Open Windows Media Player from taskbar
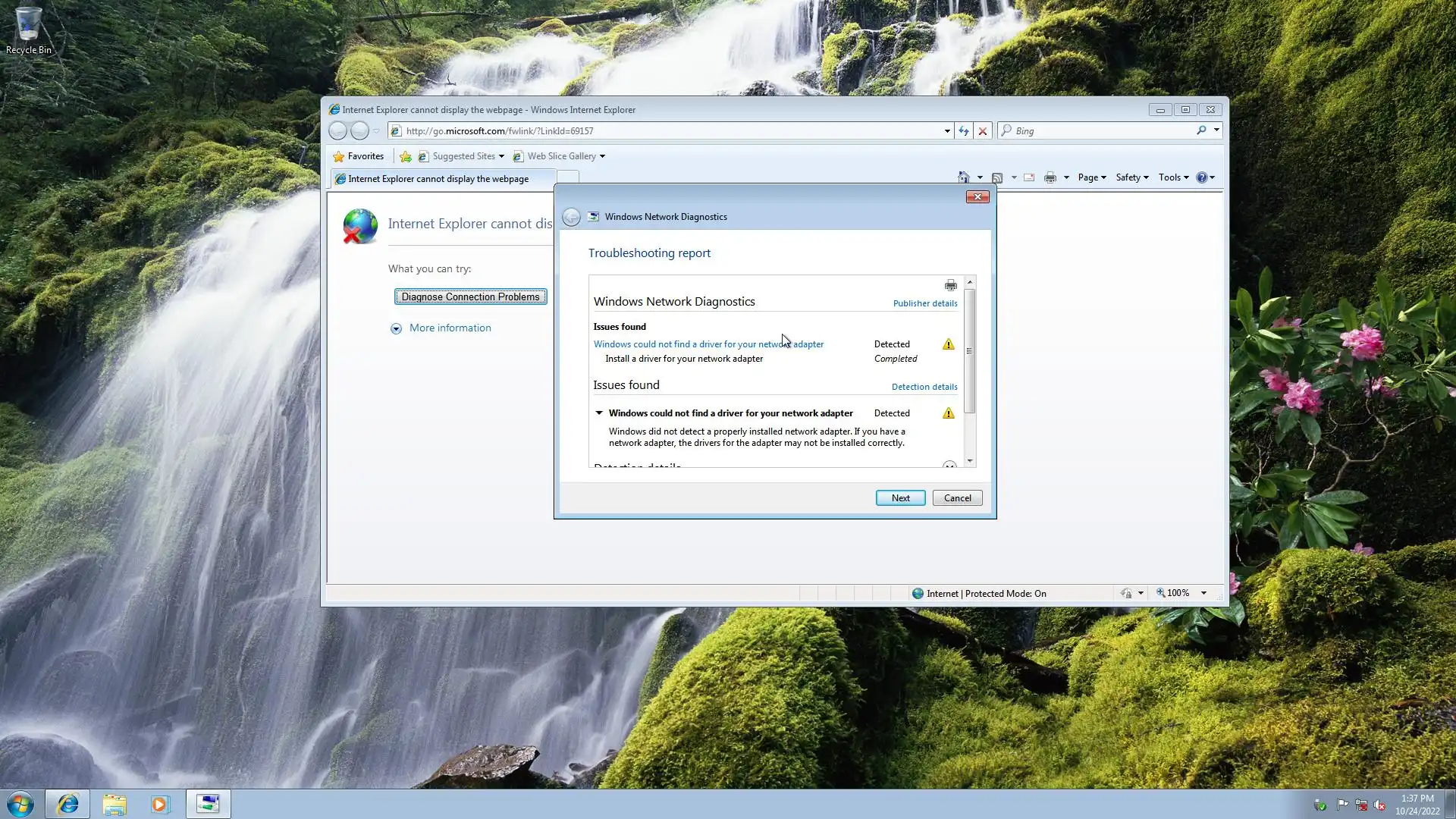The image size is (1456, 819). click(160, 804)
